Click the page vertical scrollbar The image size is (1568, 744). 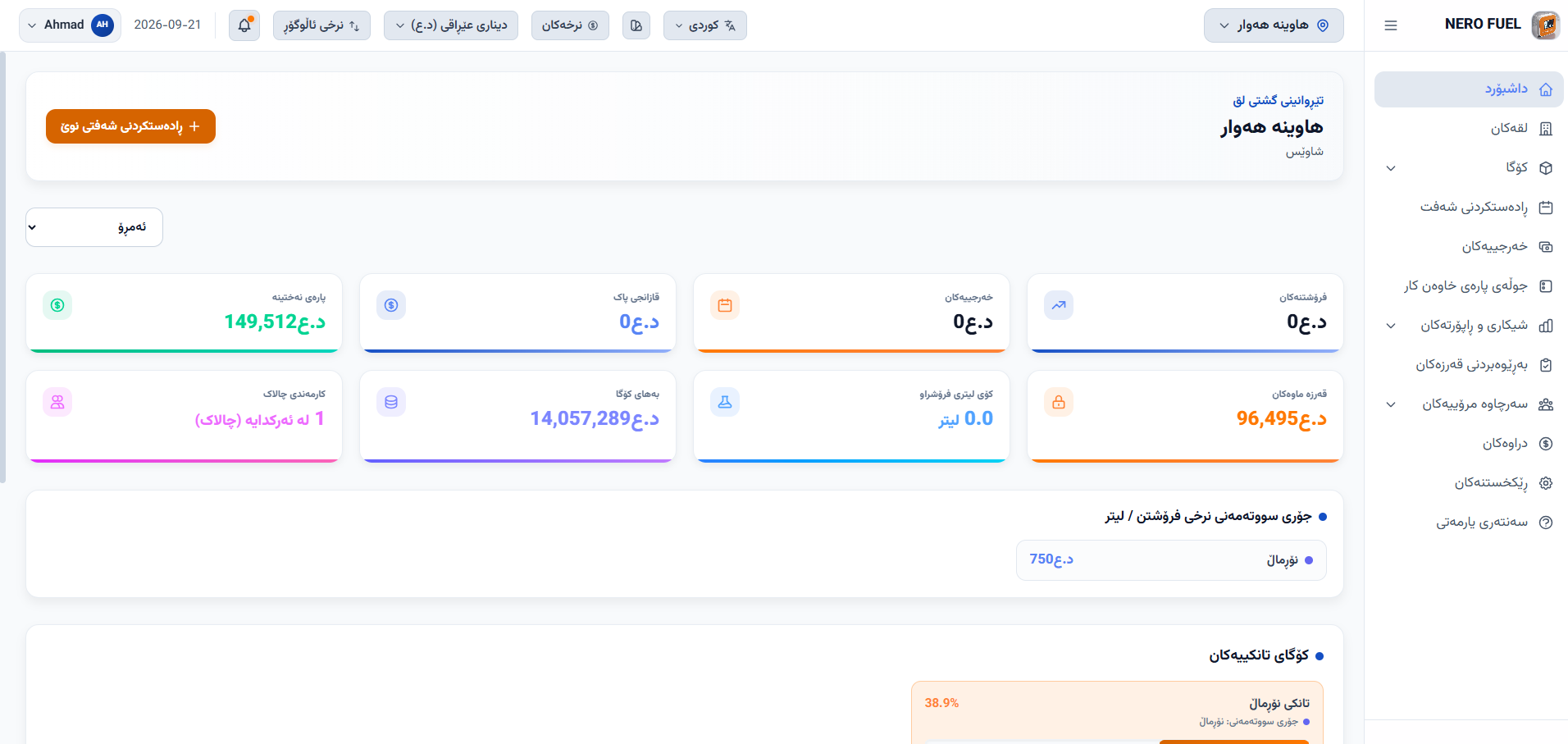(2, 267)
